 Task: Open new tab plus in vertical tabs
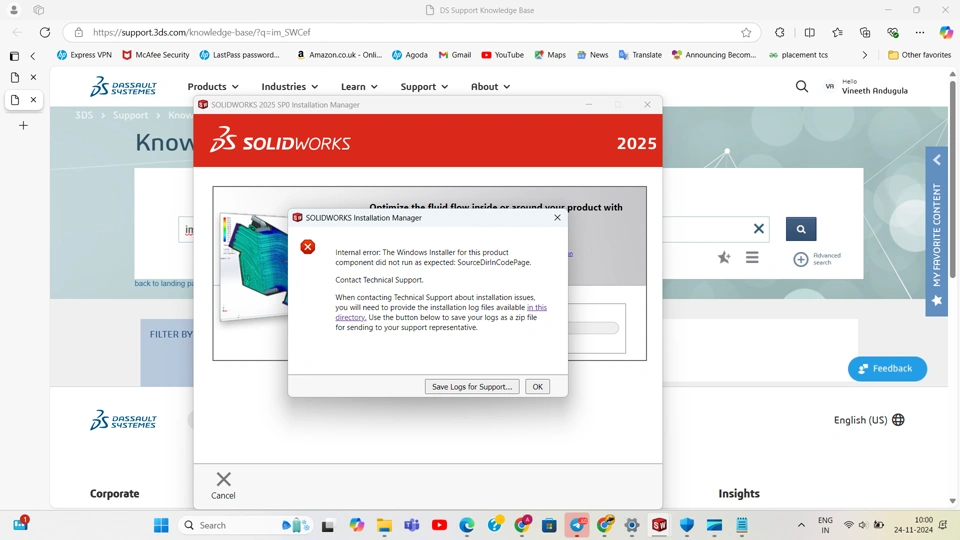tap(23, 126)
